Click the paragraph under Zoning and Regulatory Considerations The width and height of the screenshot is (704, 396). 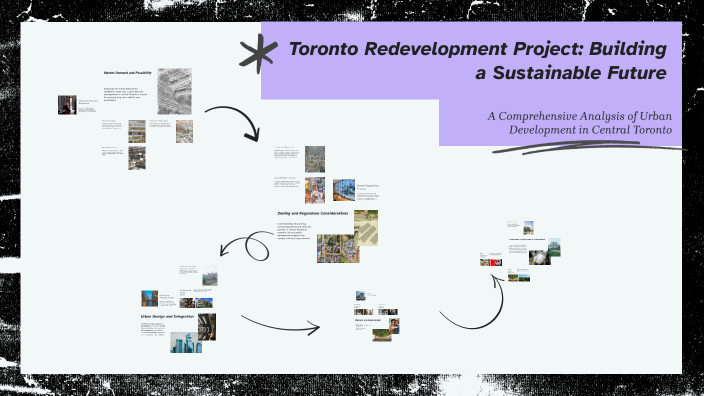(x=294, y=231)
